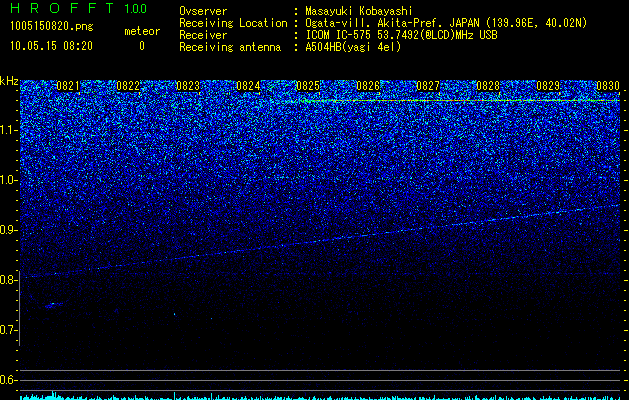This screenshot has height=400, width=629.
Task: Click the date stamp 10.05.15 08:20
Action: click(x=51, y=46)
